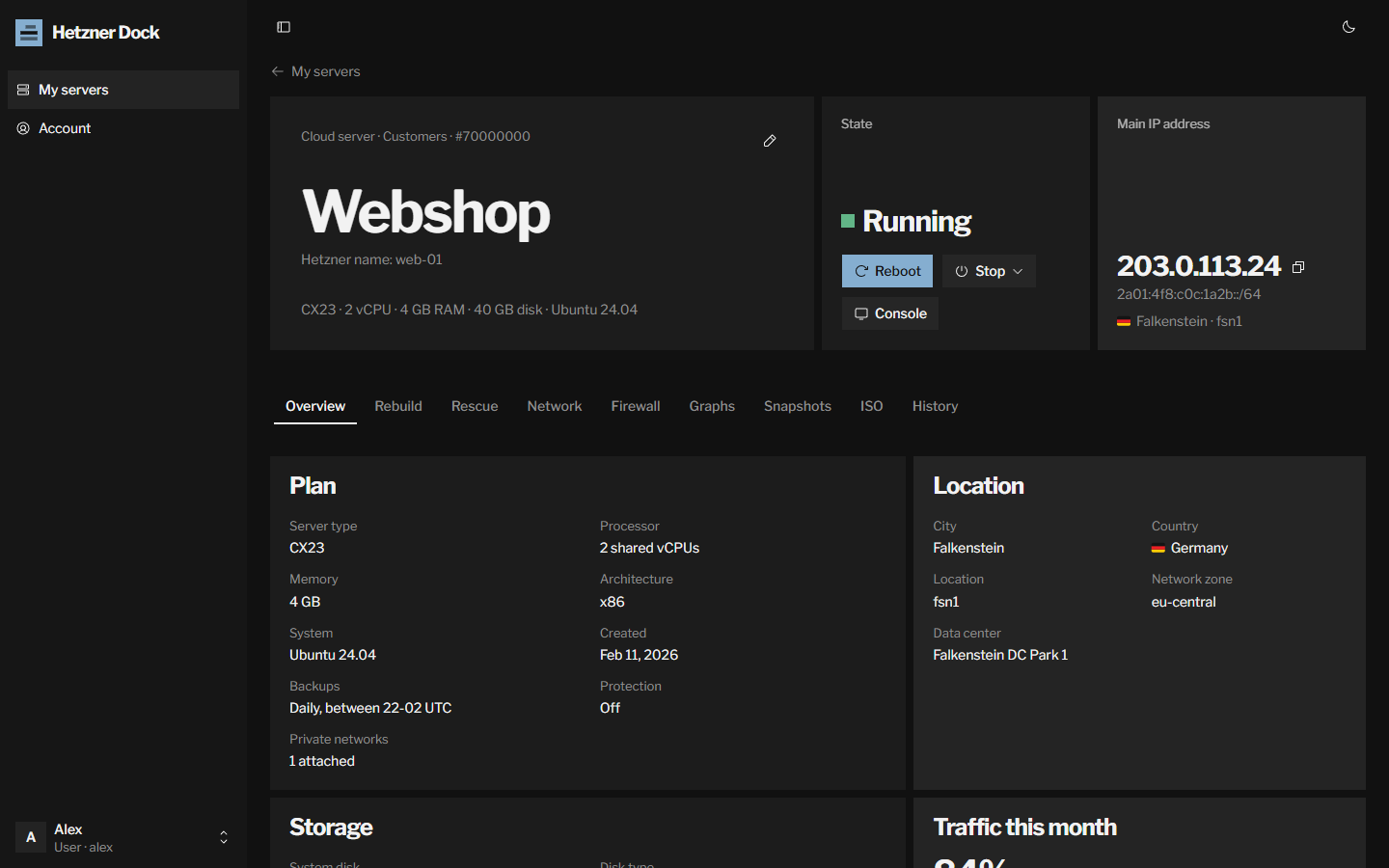Switch to the Network tab
Image resolution: width=1389 pixels, height=868 pixels.
tap(555, 406)
